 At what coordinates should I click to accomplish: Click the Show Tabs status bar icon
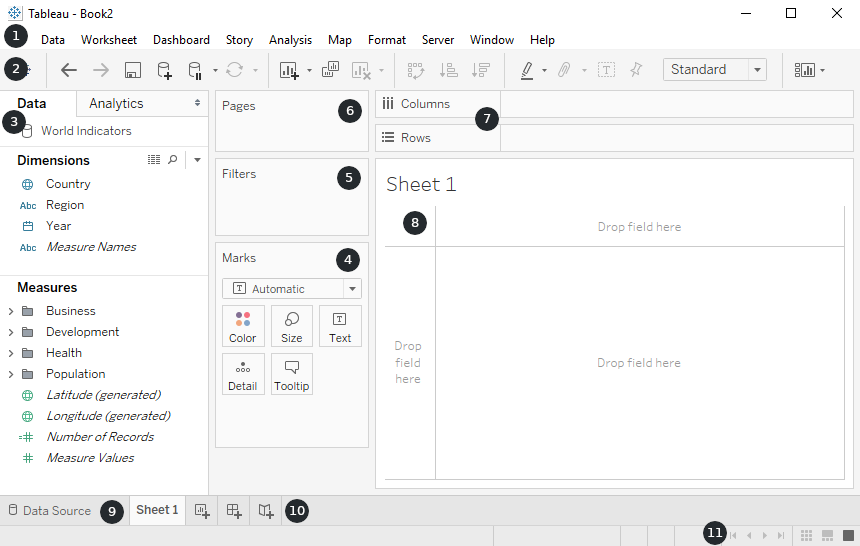click(848, 535)
